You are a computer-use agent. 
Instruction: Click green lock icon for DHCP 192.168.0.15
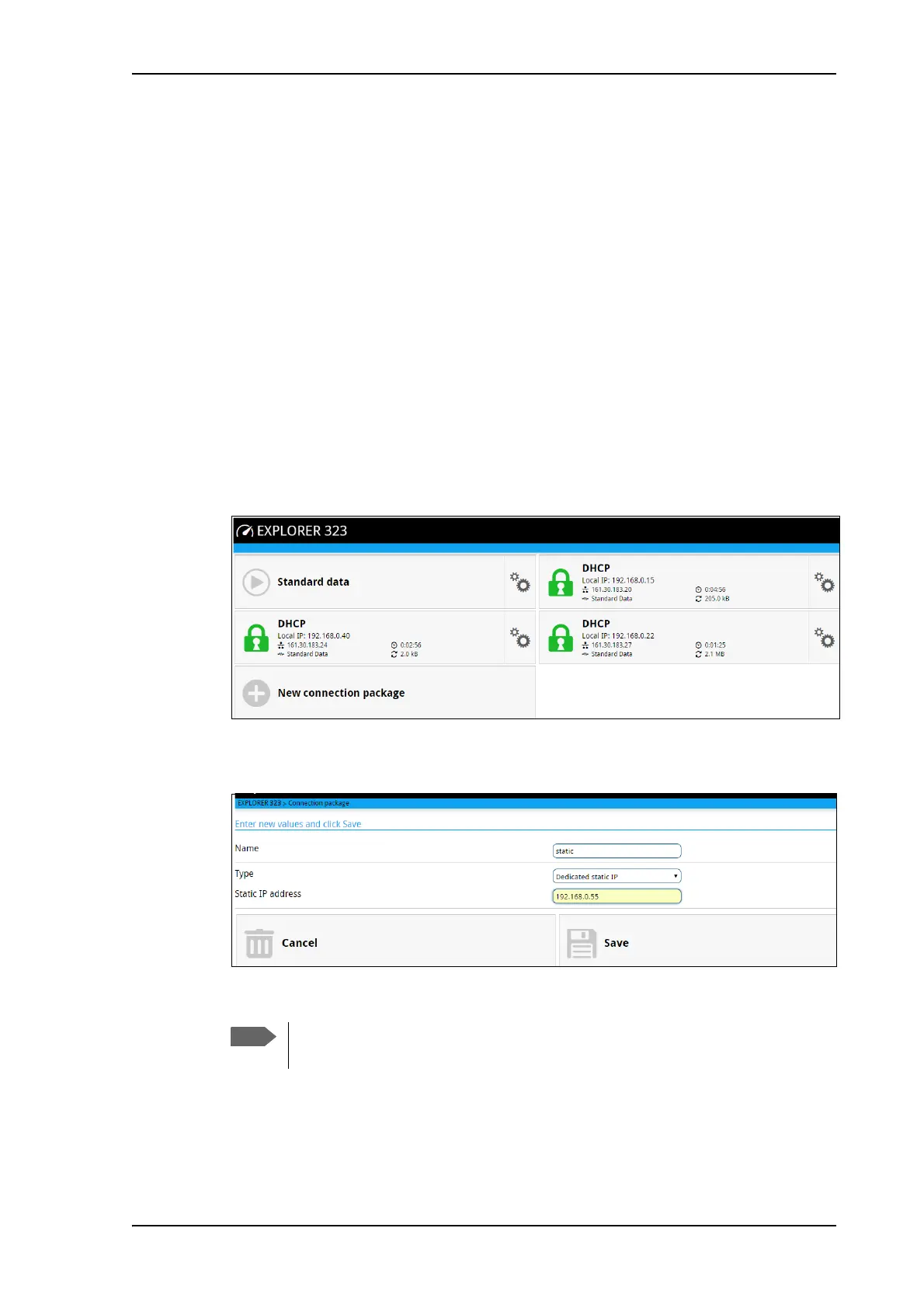[x=560, y=583]
